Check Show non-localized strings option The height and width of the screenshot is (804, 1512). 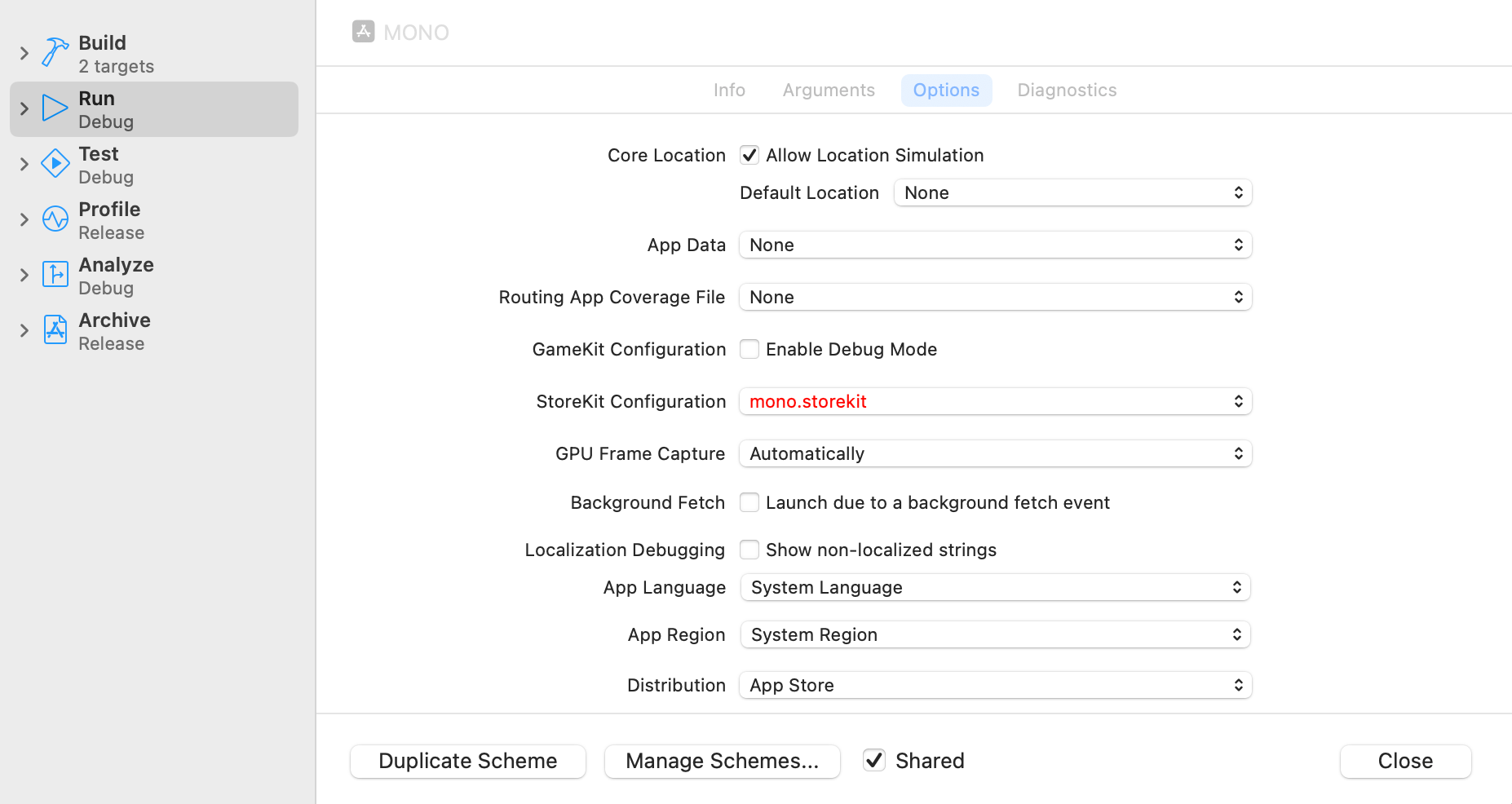[749, 550]
